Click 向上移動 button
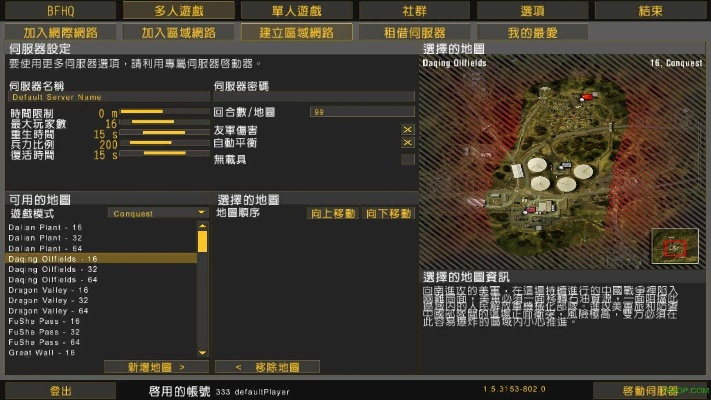This screenshot has width=711, height=400. (333, 213)
